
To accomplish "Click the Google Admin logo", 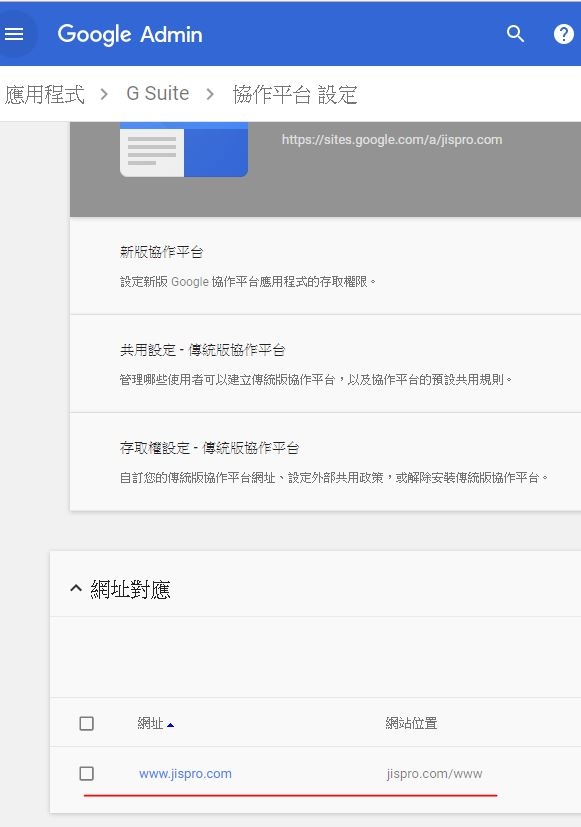I will coord(130,34).
